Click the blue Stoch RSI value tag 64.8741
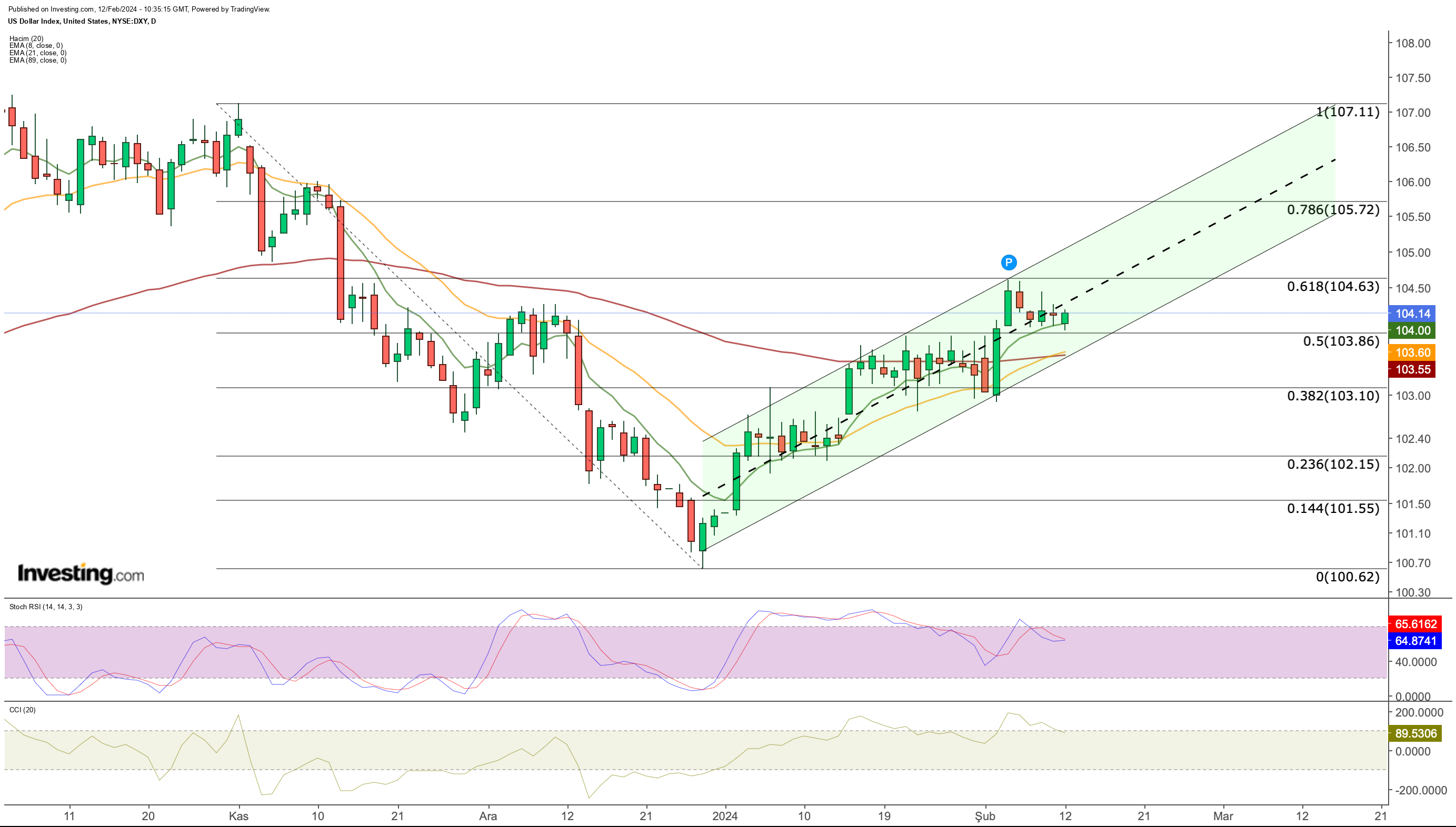This screenshot has height=827, width=1456. coord(1415,641)
